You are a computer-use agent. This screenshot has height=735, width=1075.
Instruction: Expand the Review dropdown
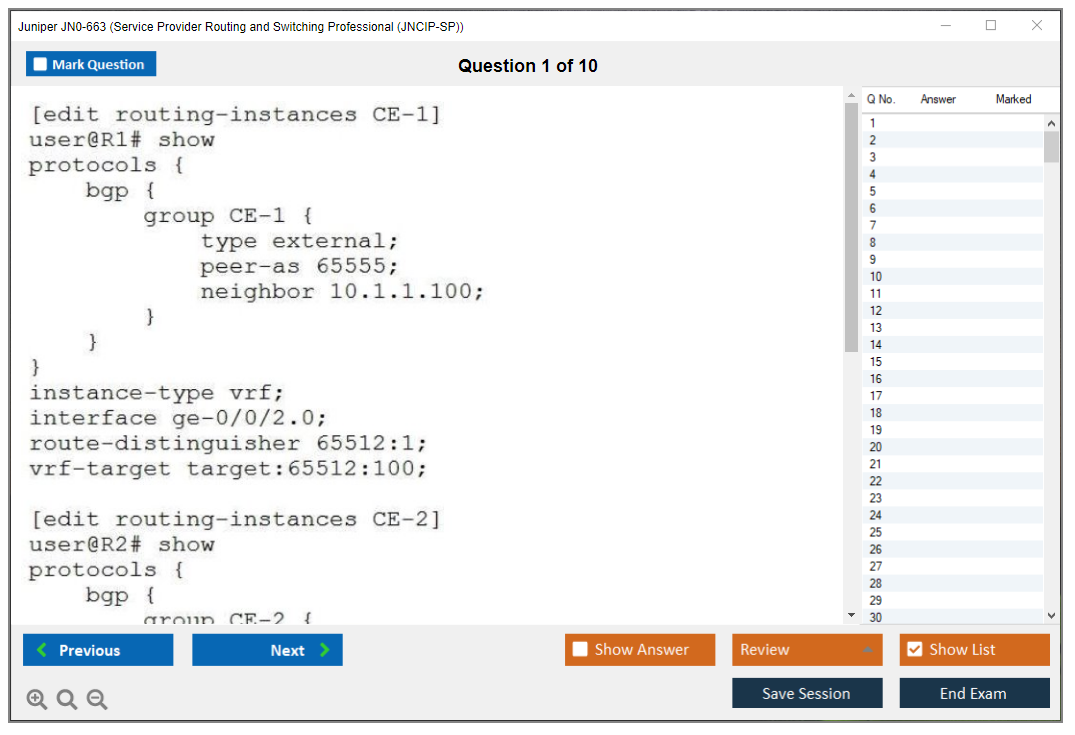coord(868,650)
